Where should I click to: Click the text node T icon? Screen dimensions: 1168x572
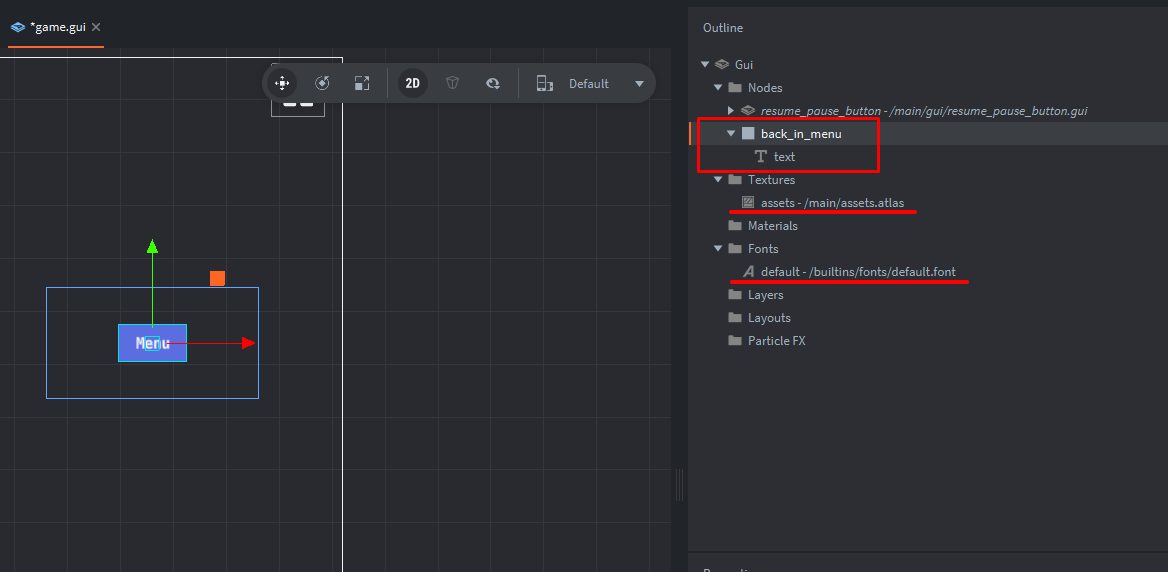[761, 157]
